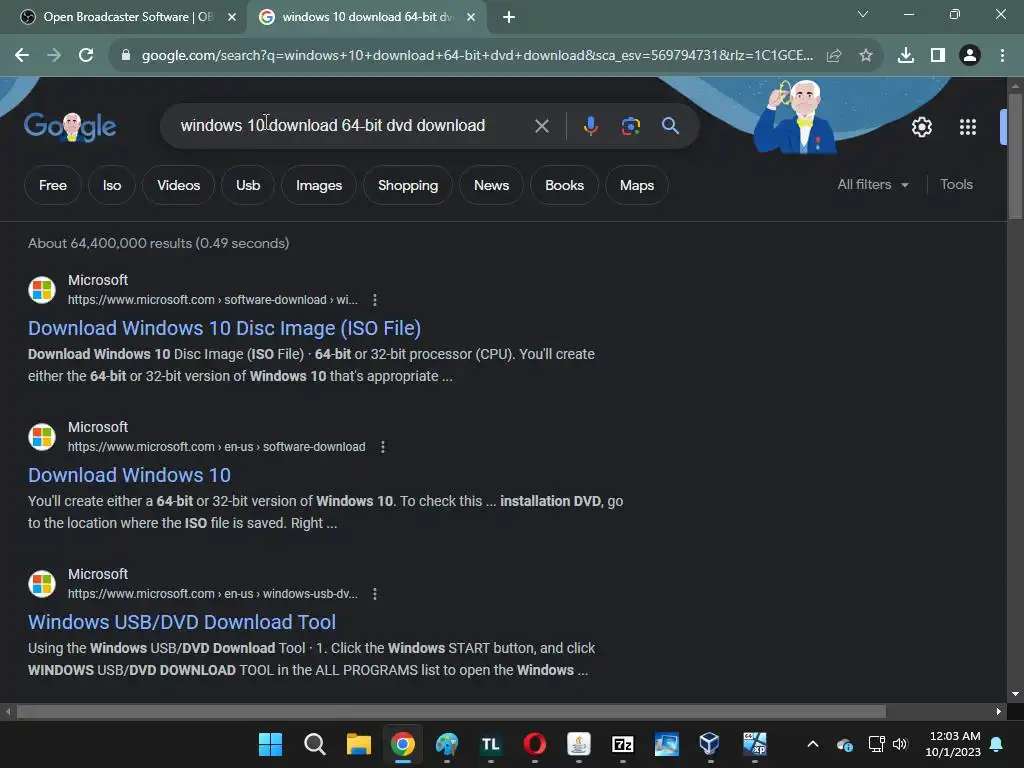Start voice search with microphone
Screen dimensions: 1024x768
click(x=590, y=125)
